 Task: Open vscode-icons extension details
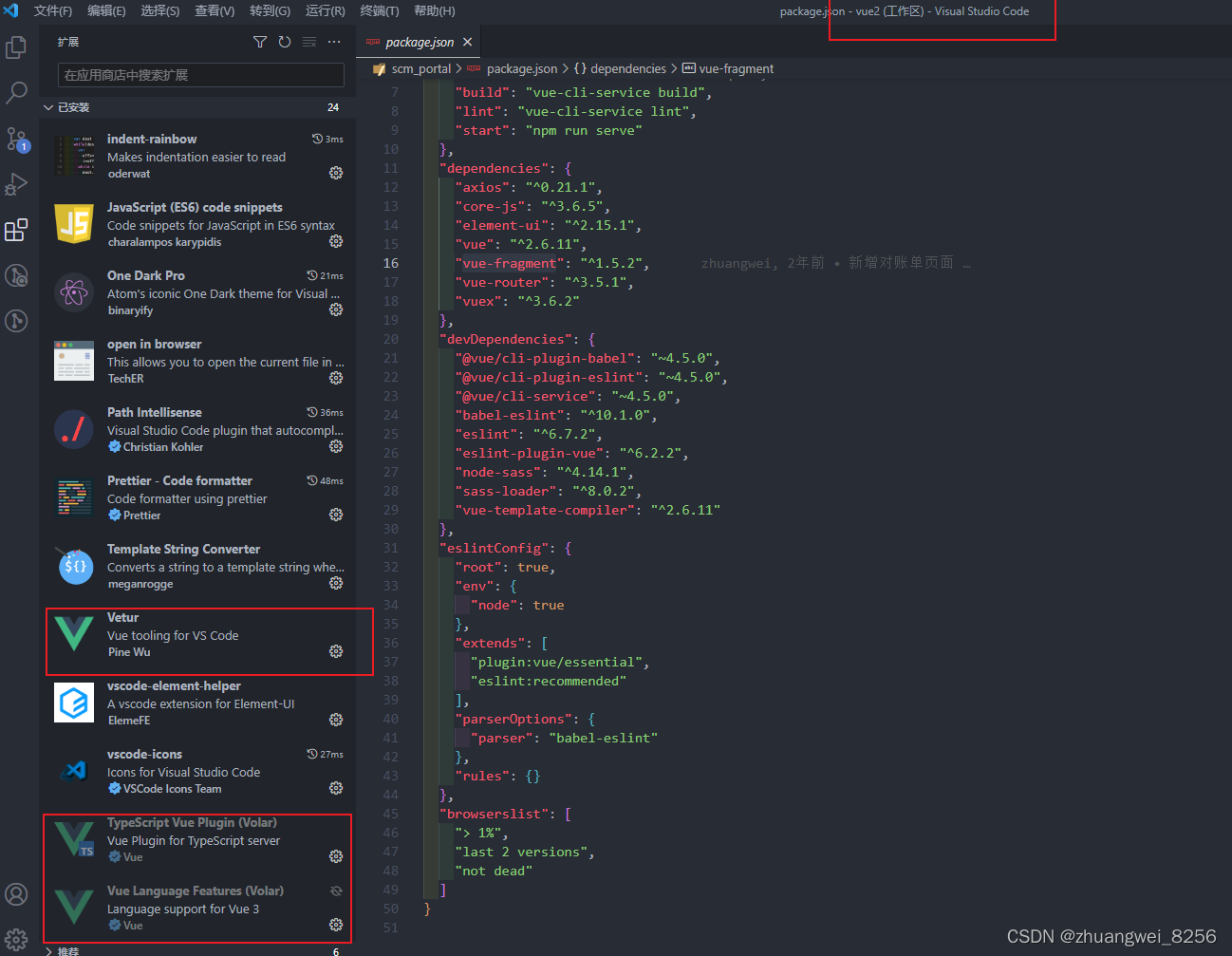click(197, 771)
